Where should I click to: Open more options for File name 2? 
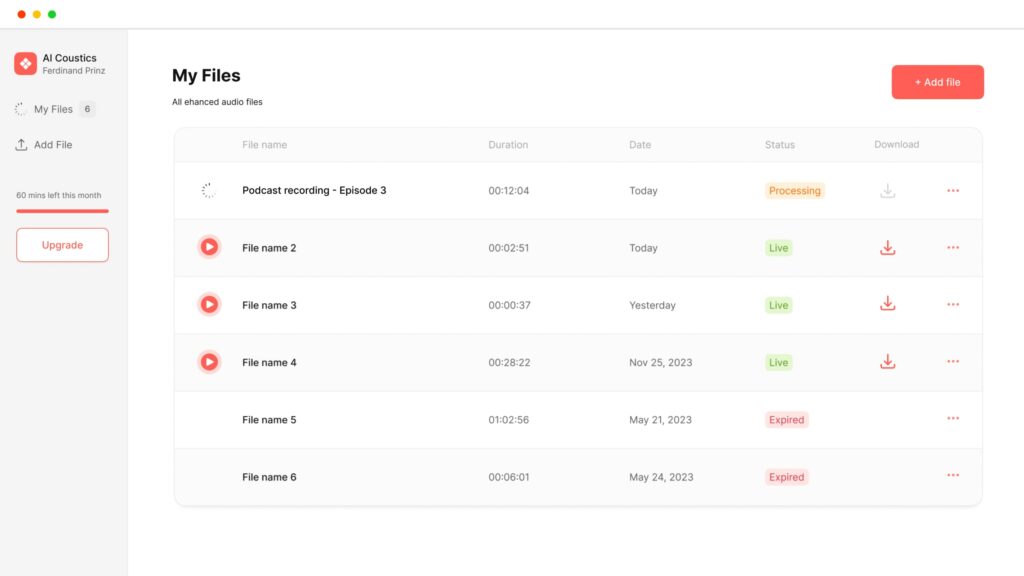(953, 248)
